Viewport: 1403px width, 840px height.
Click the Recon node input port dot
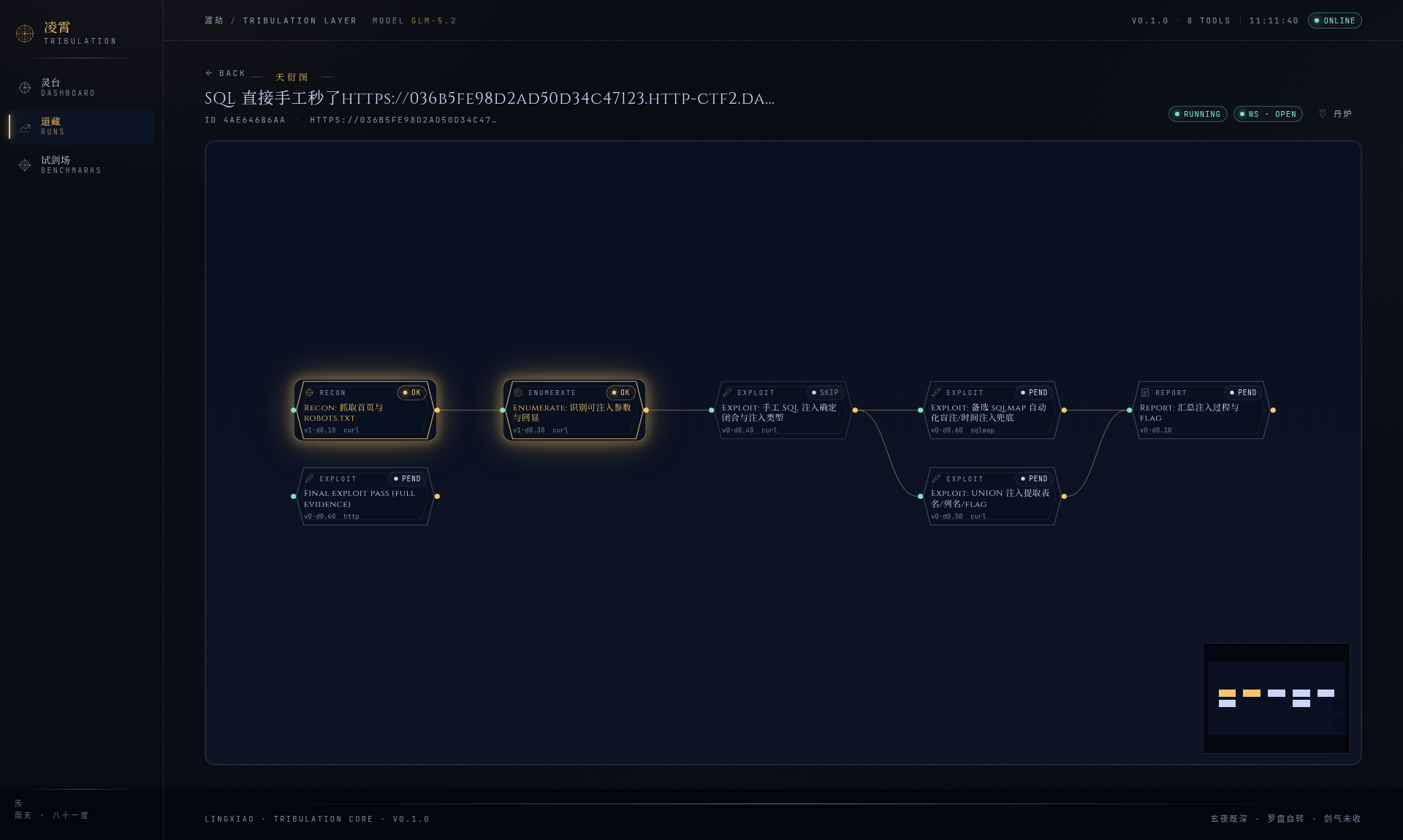click(x=294, y=411)
